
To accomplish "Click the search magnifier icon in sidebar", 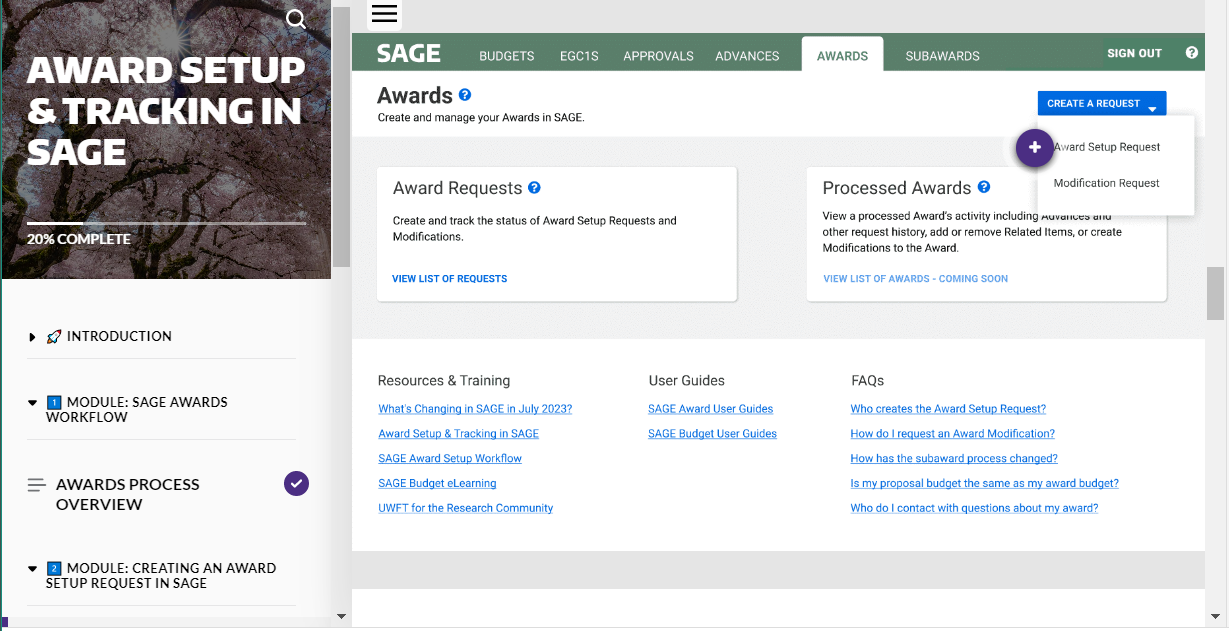I will point(296,19).
